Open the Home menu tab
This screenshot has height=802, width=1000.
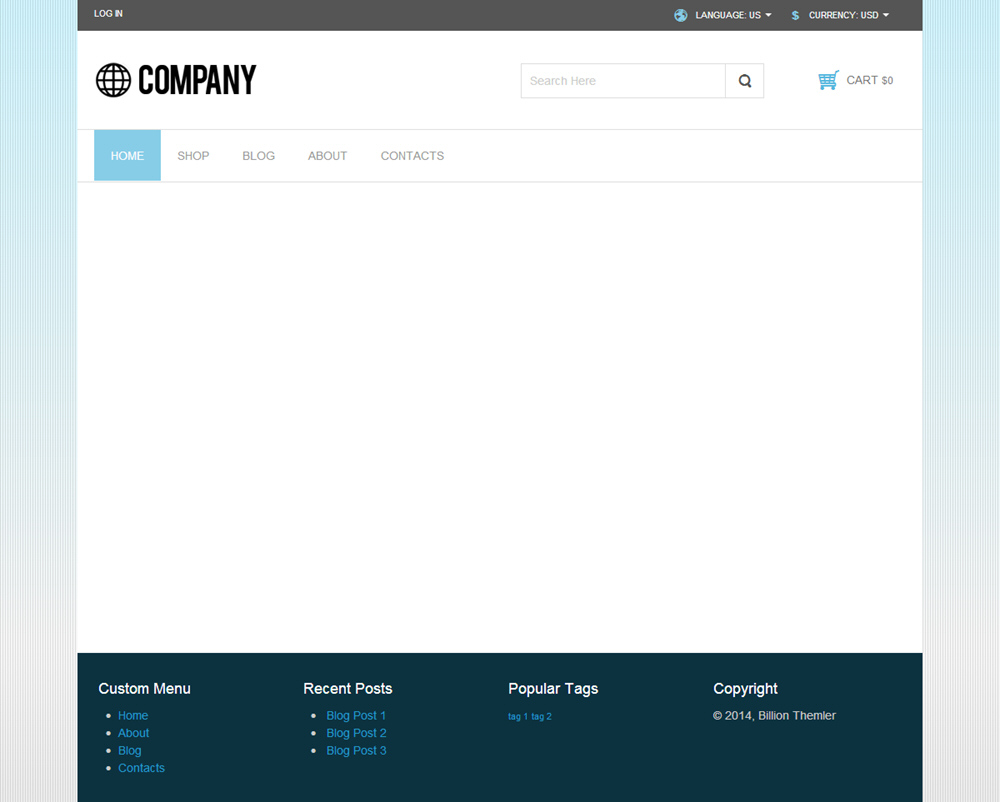(x=128, y=156)
